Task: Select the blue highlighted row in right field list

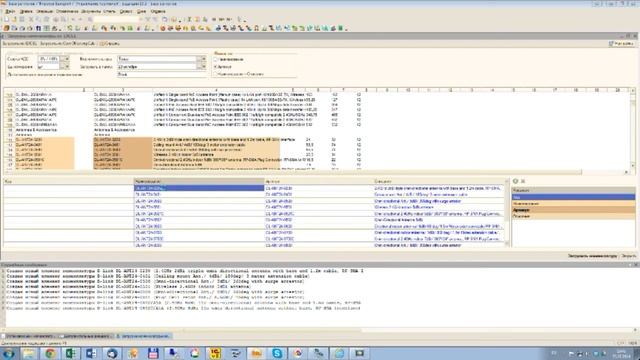Action: tap(573, 197)
